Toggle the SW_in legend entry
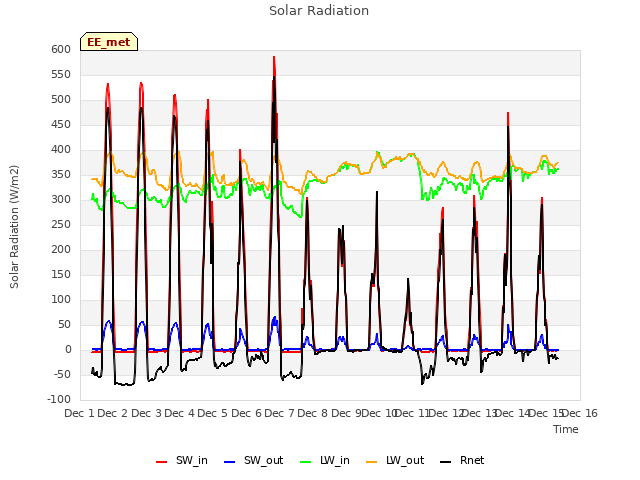This screenshot has width=640, height=480. point(182,460)
